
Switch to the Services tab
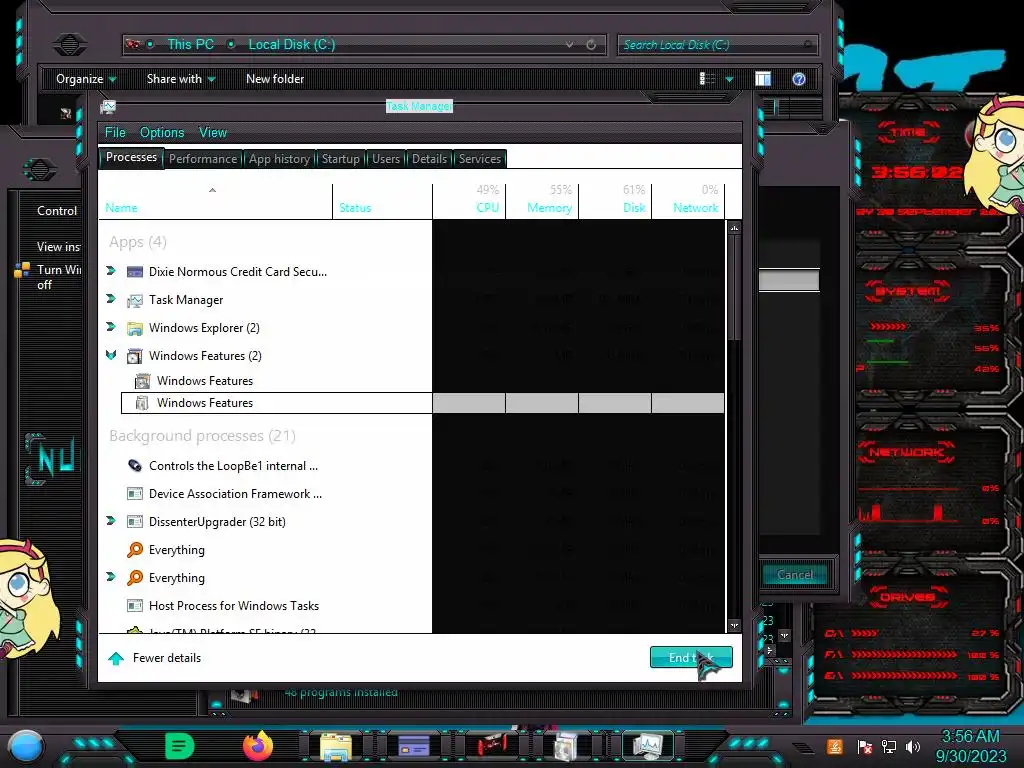pos(479,159)
